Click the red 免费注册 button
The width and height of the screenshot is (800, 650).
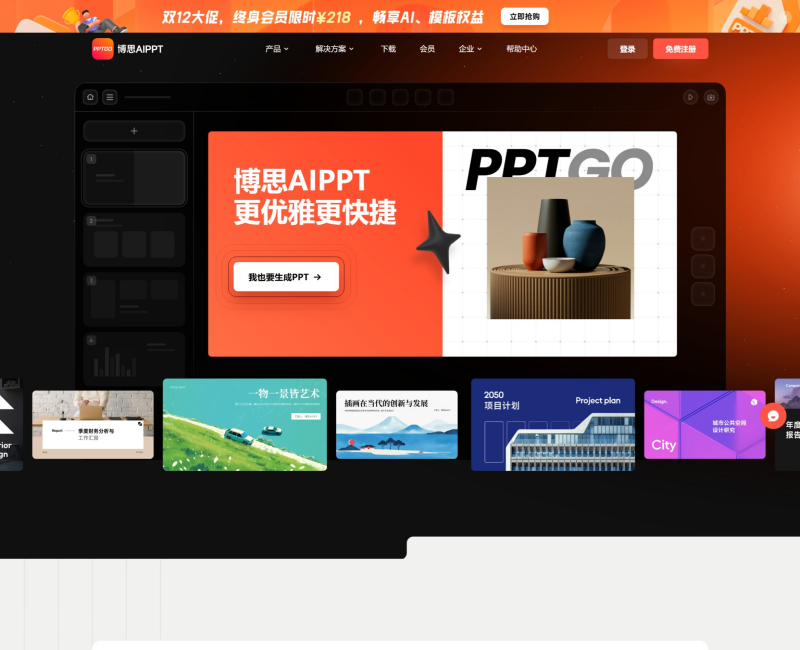tap(680, 48)
